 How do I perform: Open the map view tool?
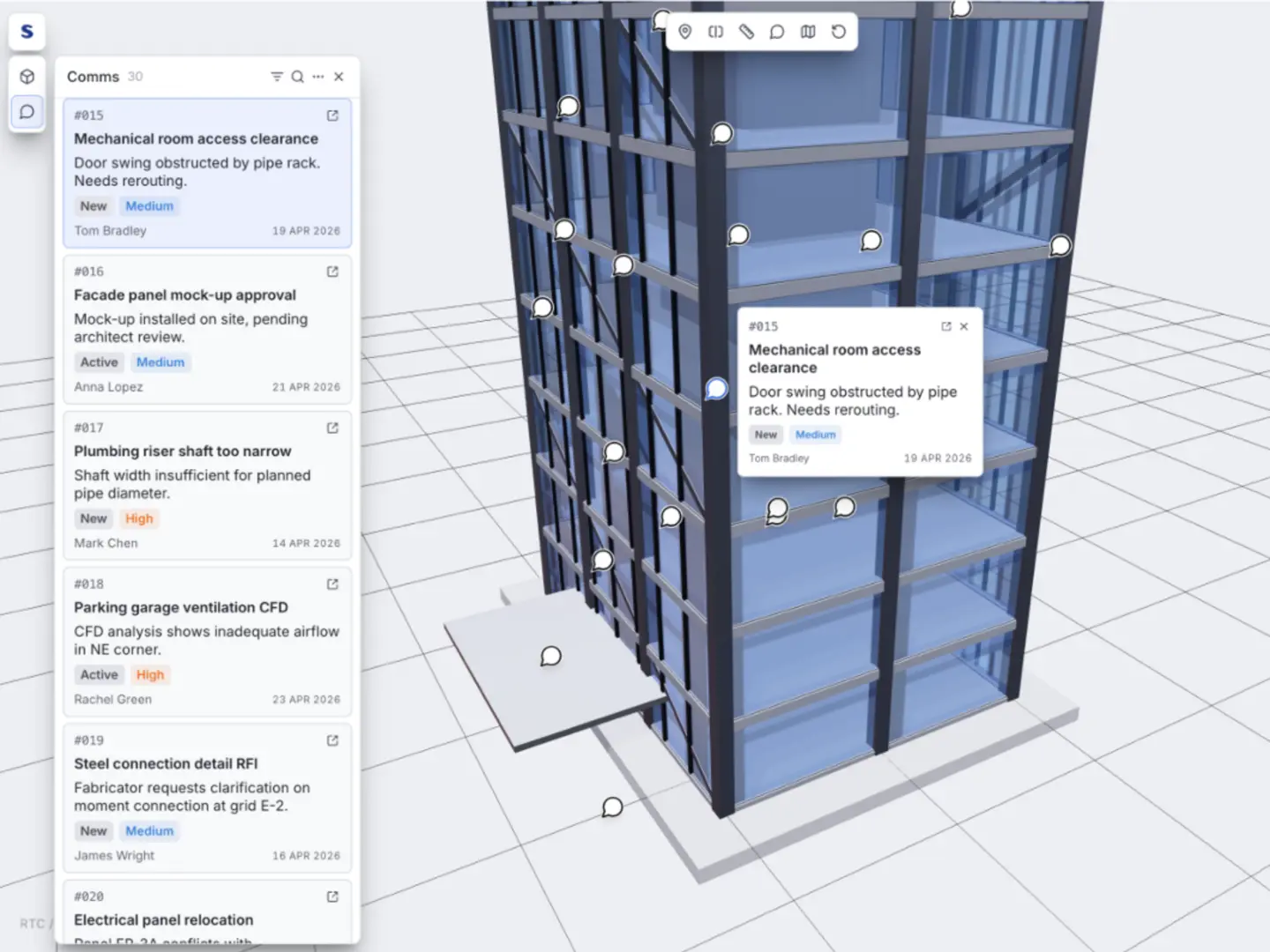808,32
